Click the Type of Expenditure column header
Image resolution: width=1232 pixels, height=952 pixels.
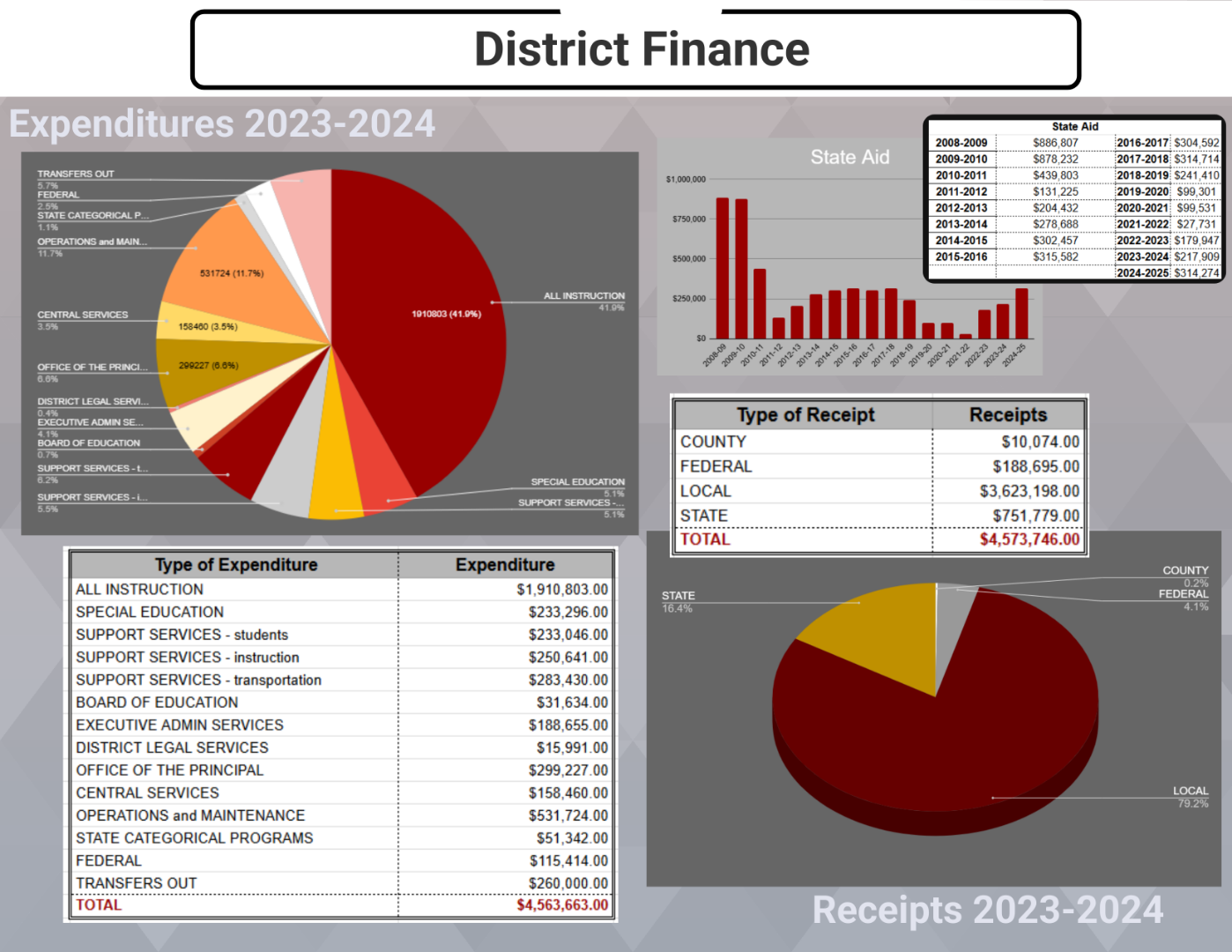pos(235,565)
